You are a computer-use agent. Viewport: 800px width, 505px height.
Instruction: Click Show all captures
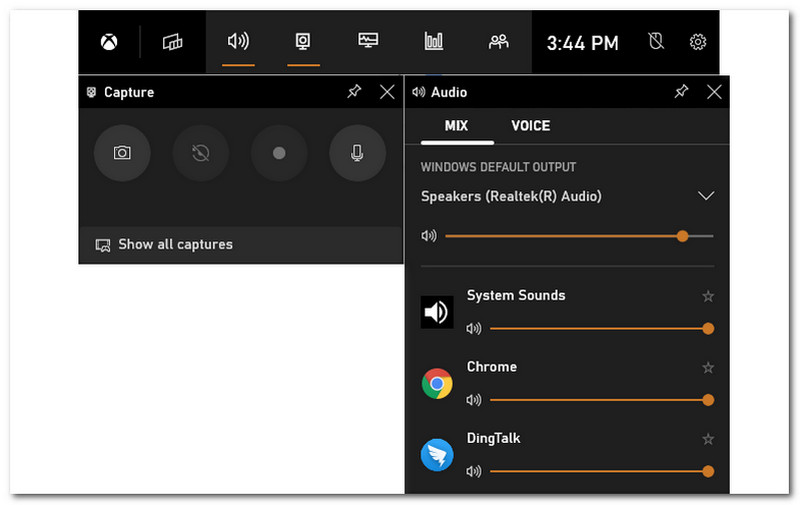click(240, 245)
